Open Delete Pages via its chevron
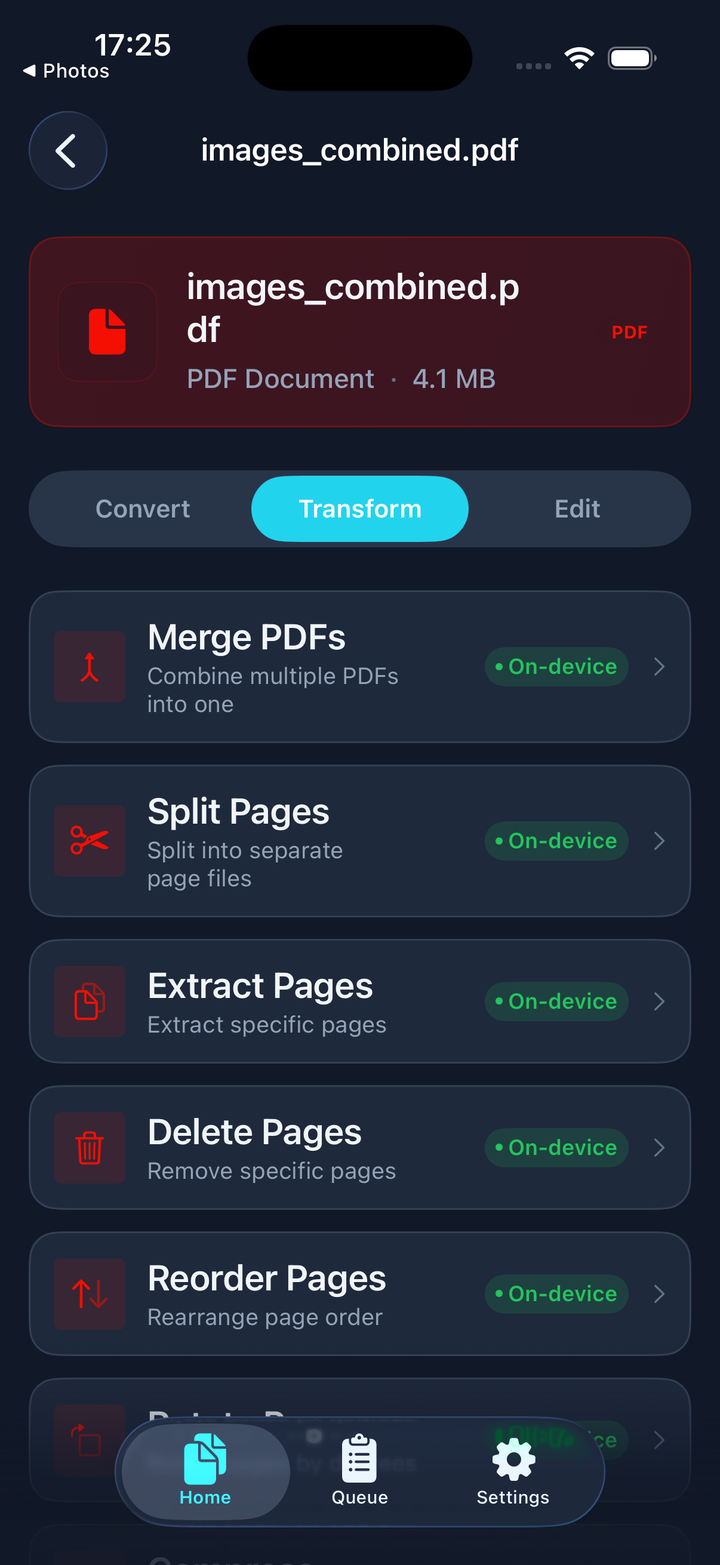This screenshot has height=1565, width=720. pyautogui.click(x=659, y=1148)
